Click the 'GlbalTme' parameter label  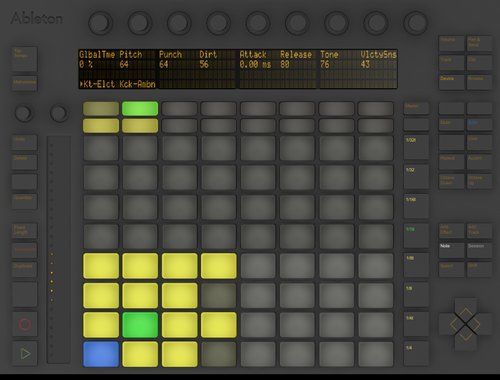click(97, 54)
